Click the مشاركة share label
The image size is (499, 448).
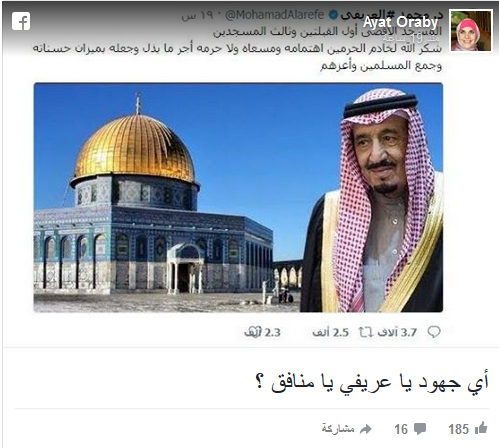338,428
